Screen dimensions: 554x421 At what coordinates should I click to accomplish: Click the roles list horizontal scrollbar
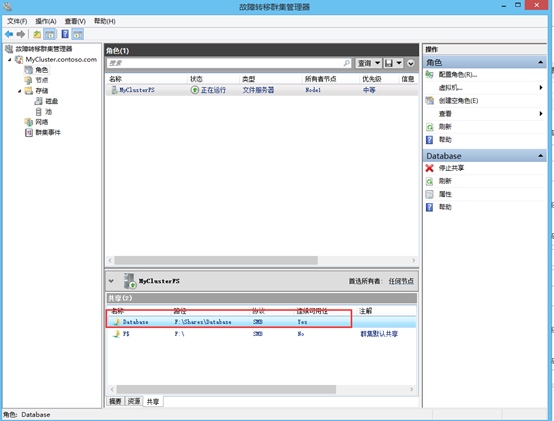point(216,260)
